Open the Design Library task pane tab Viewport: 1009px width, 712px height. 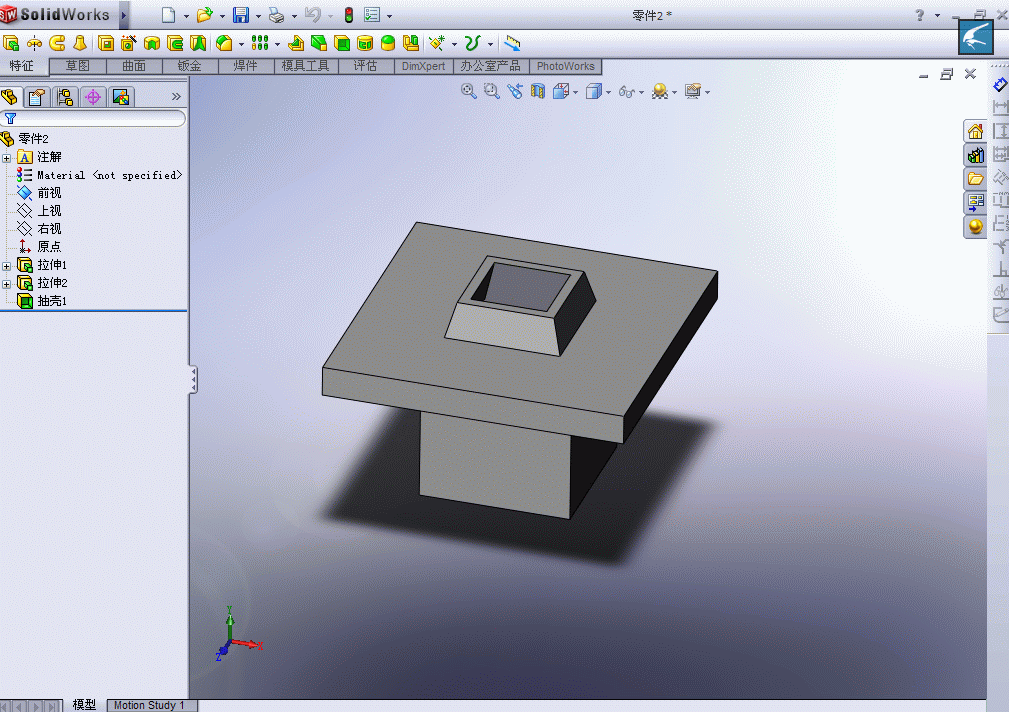tap(976, 155)
